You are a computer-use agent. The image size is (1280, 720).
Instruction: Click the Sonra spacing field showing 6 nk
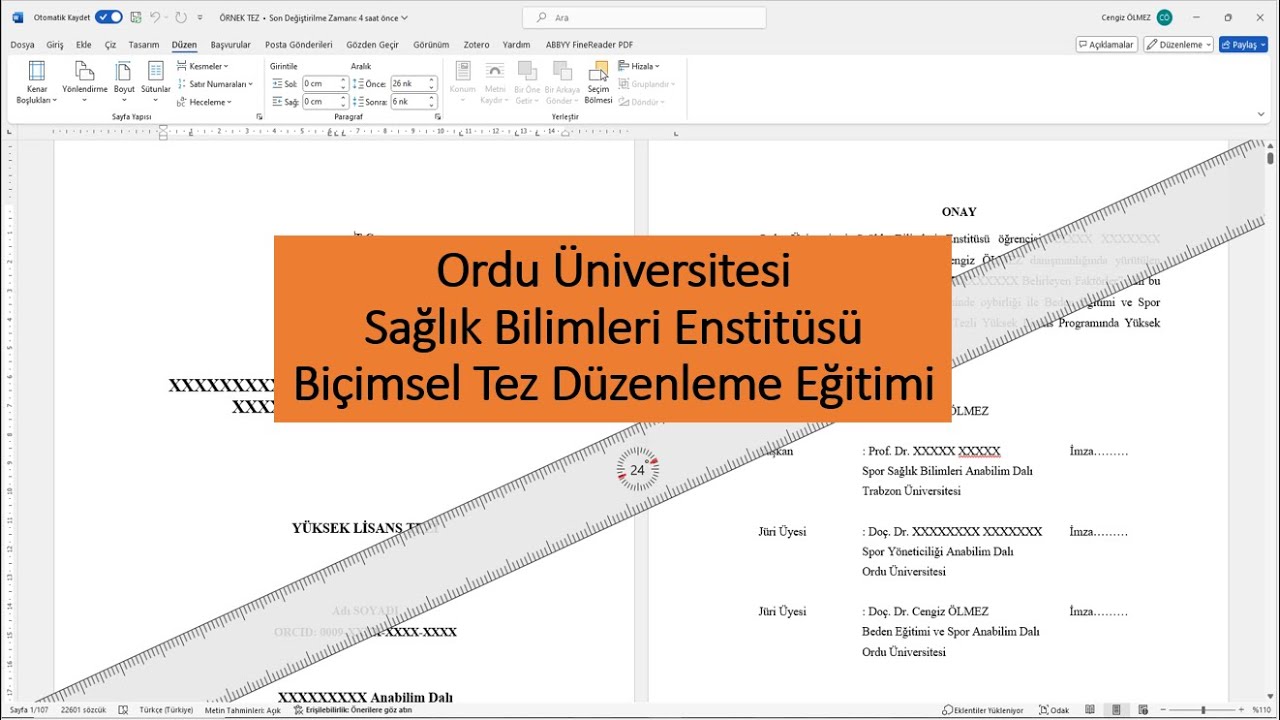tap(413, 102)
